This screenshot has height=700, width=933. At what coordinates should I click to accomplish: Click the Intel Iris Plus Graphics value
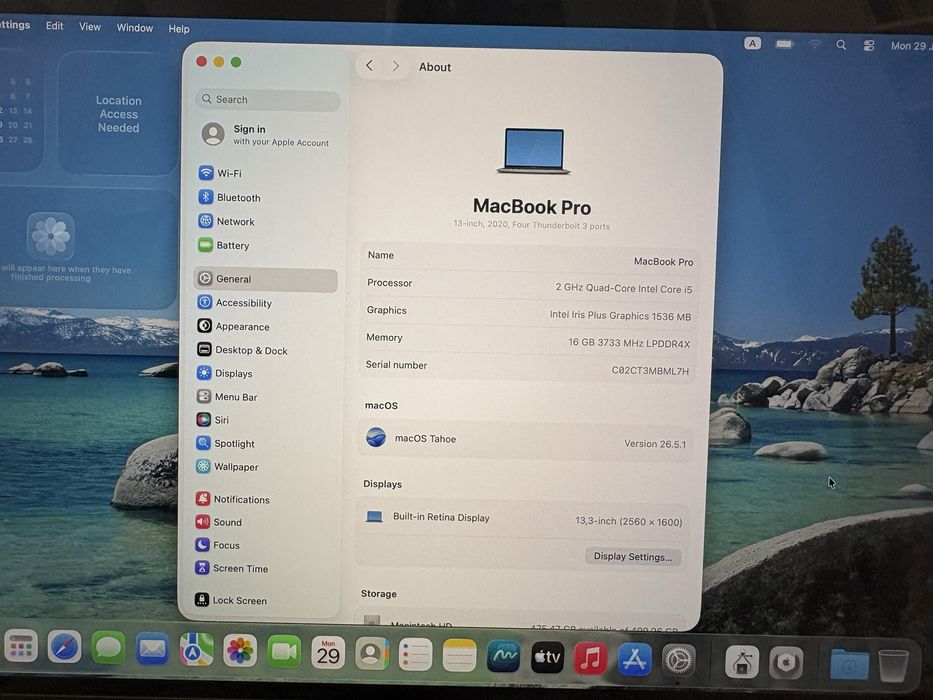point(620,315)
